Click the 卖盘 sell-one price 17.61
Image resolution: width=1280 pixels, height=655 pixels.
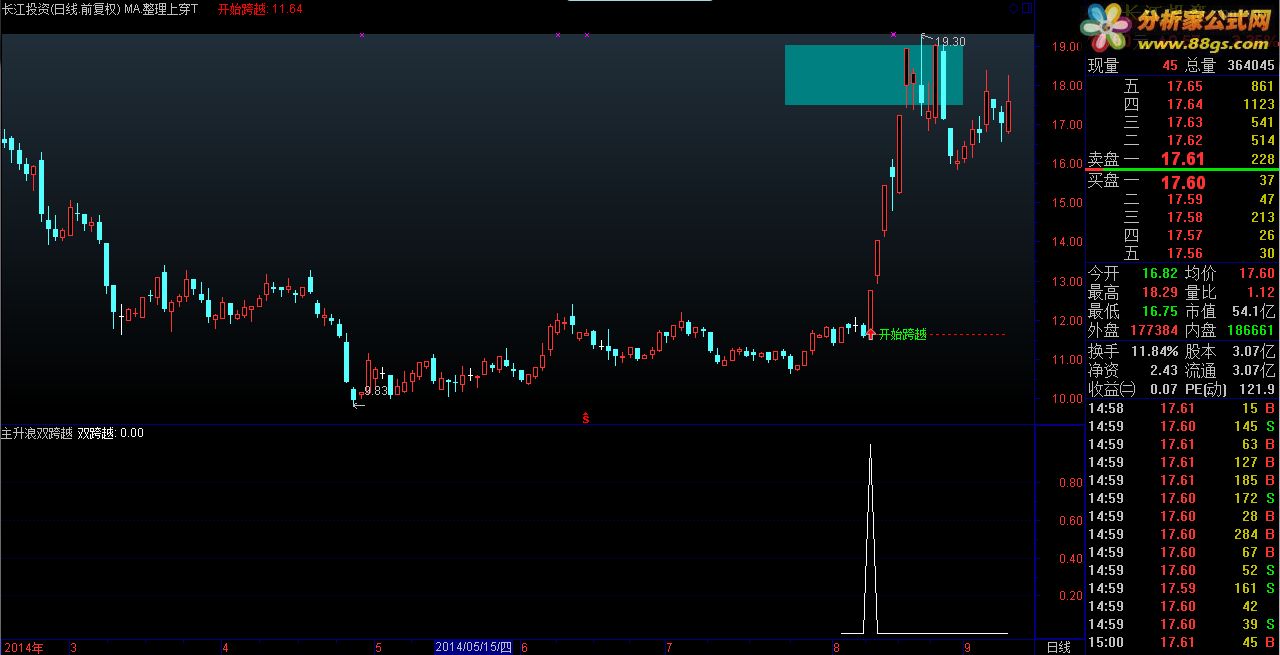[1182, 159]
